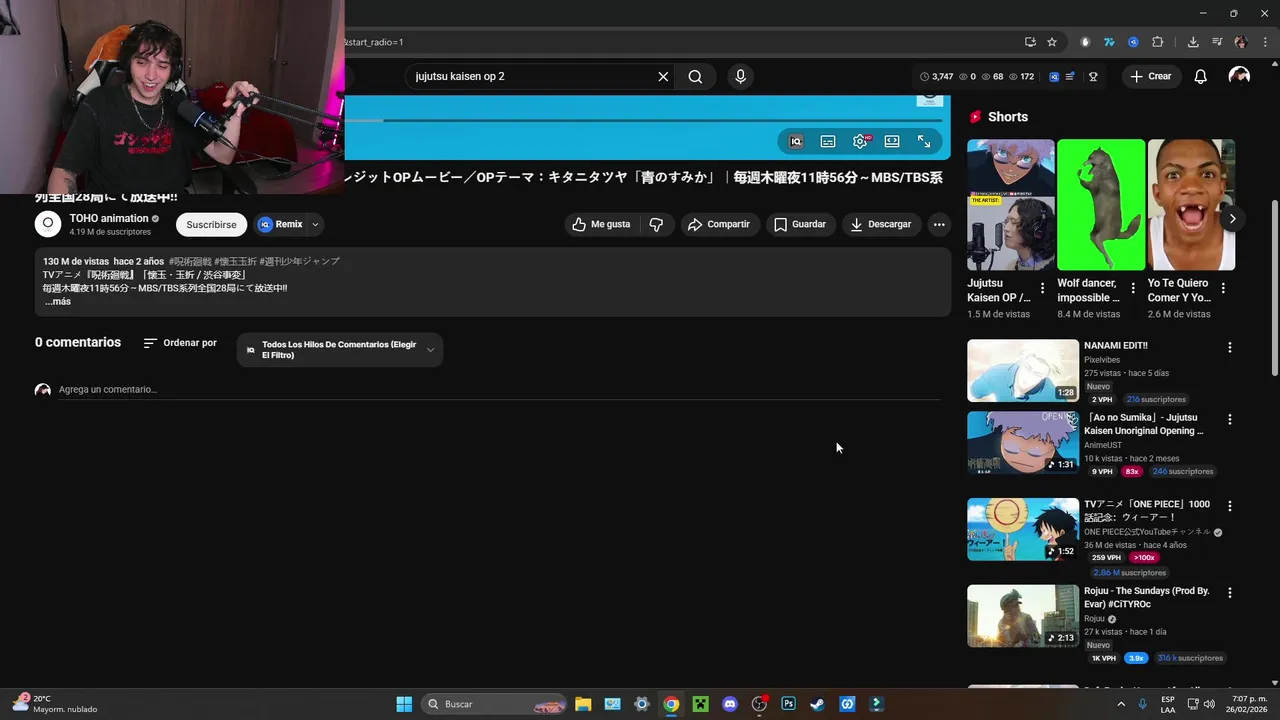This screenshot has height=720, width=1280.
Task: Open the YouTube account avatar menu
Action: [x=1239, y=77]
